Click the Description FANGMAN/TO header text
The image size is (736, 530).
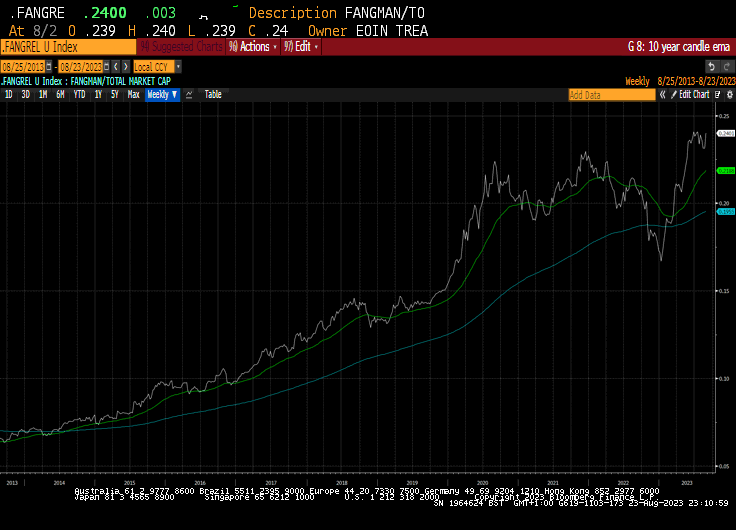(x=337, y=13)
